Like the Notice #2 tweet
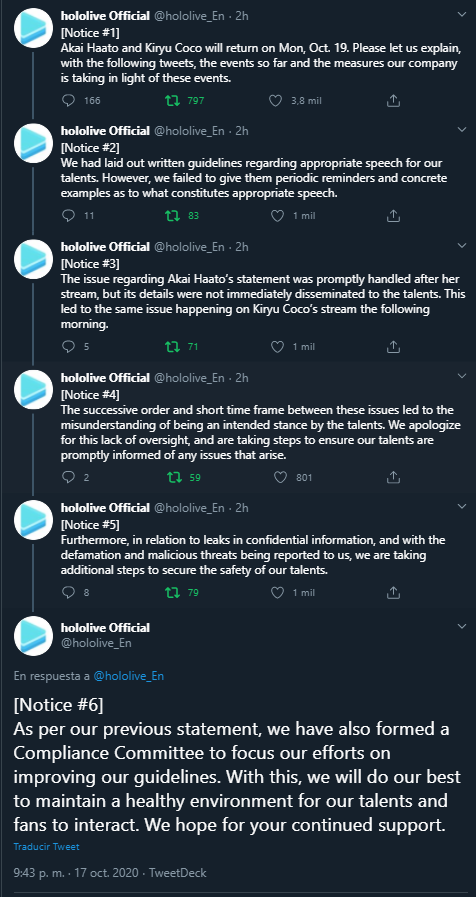 coord(277,216)
